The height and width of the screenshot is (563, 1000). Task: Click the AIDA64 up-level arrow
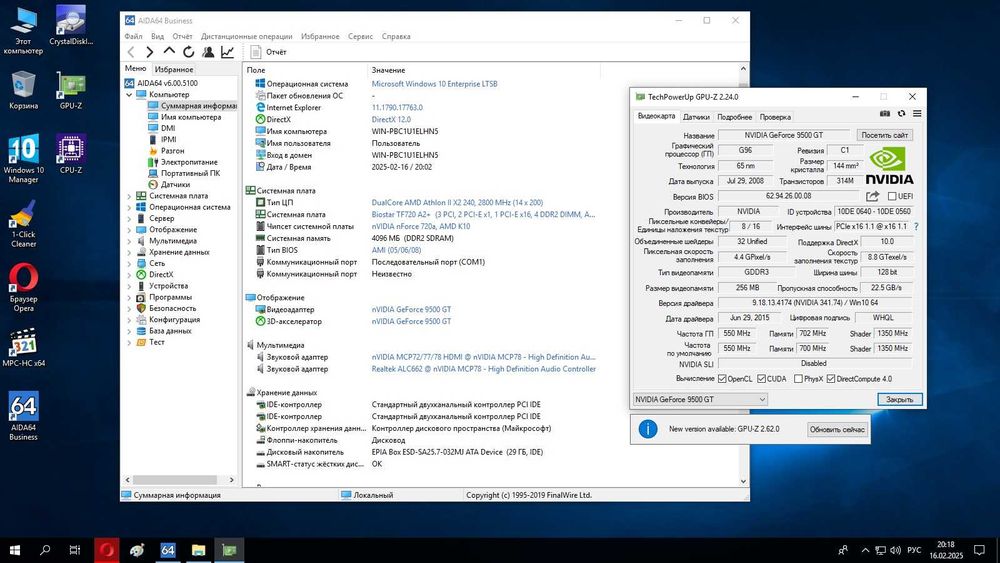tap(169, 51)
